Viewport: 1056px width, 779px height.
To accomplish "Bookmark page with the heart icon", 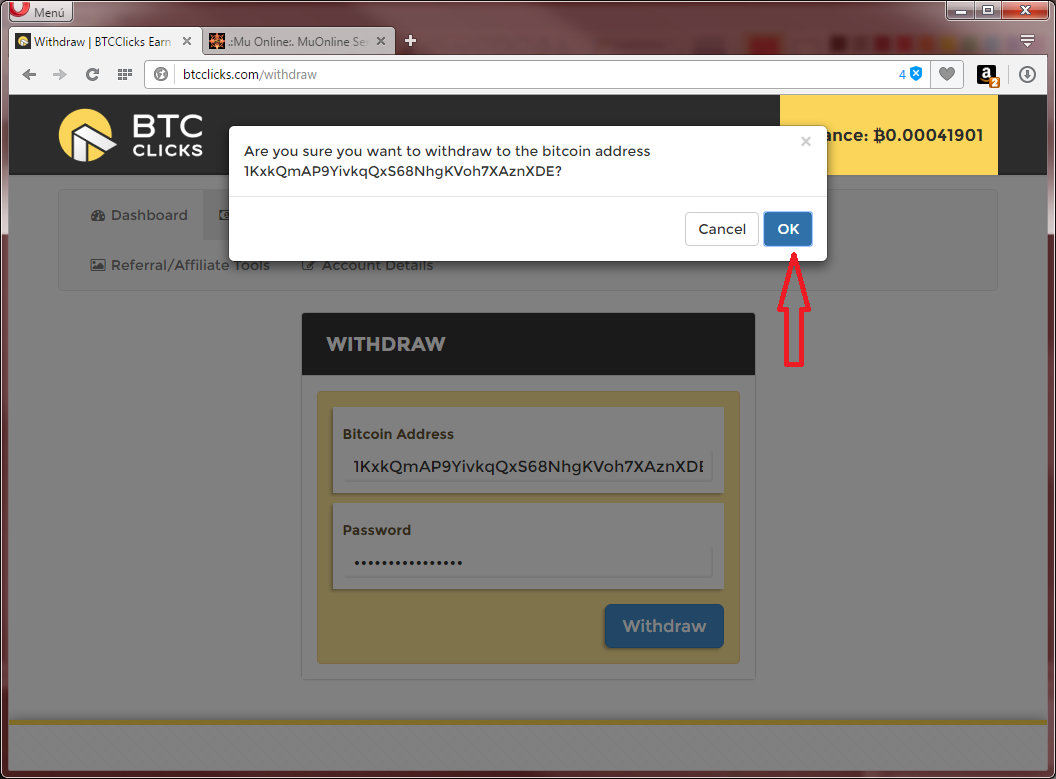I will click(x=946, y=74).
